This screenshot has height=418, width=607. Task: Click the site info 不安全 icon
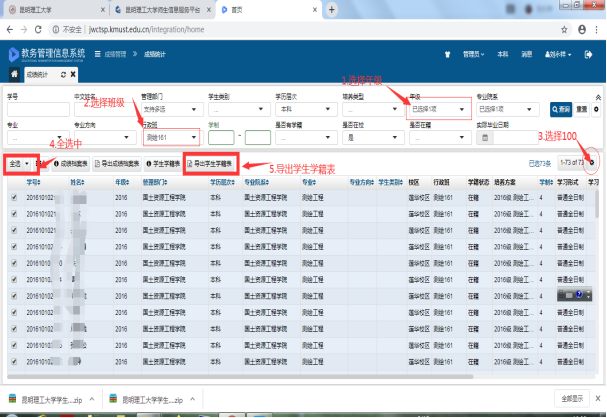(56, 30)
